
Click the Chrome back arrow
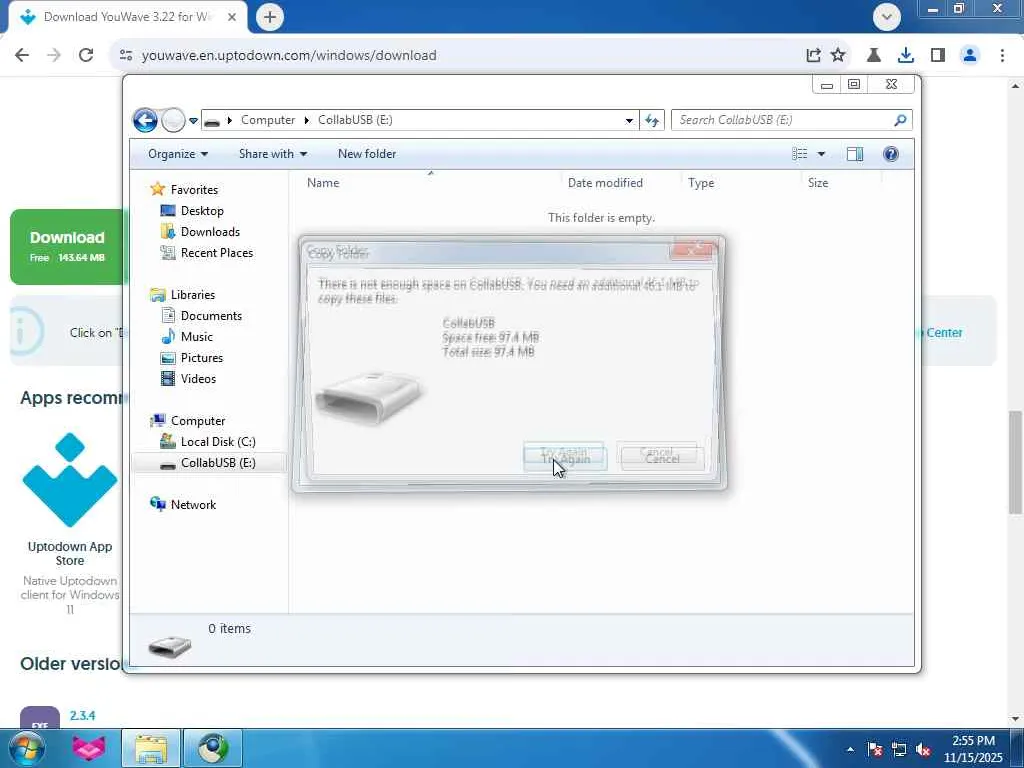pyautogui.click(x=22, y=56)
